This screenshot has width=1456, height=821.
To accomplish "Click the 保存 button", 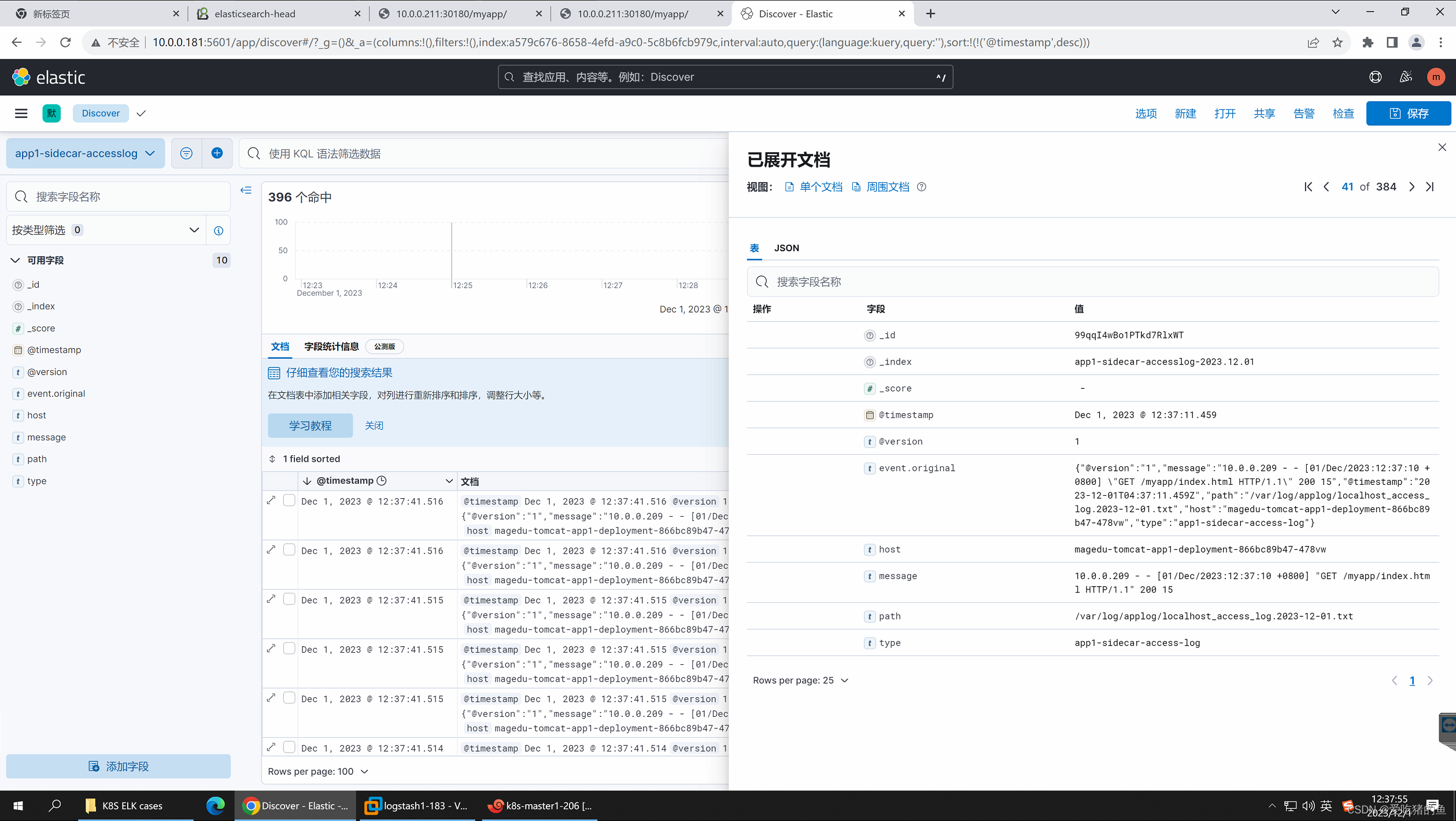I will point(1409,113).
